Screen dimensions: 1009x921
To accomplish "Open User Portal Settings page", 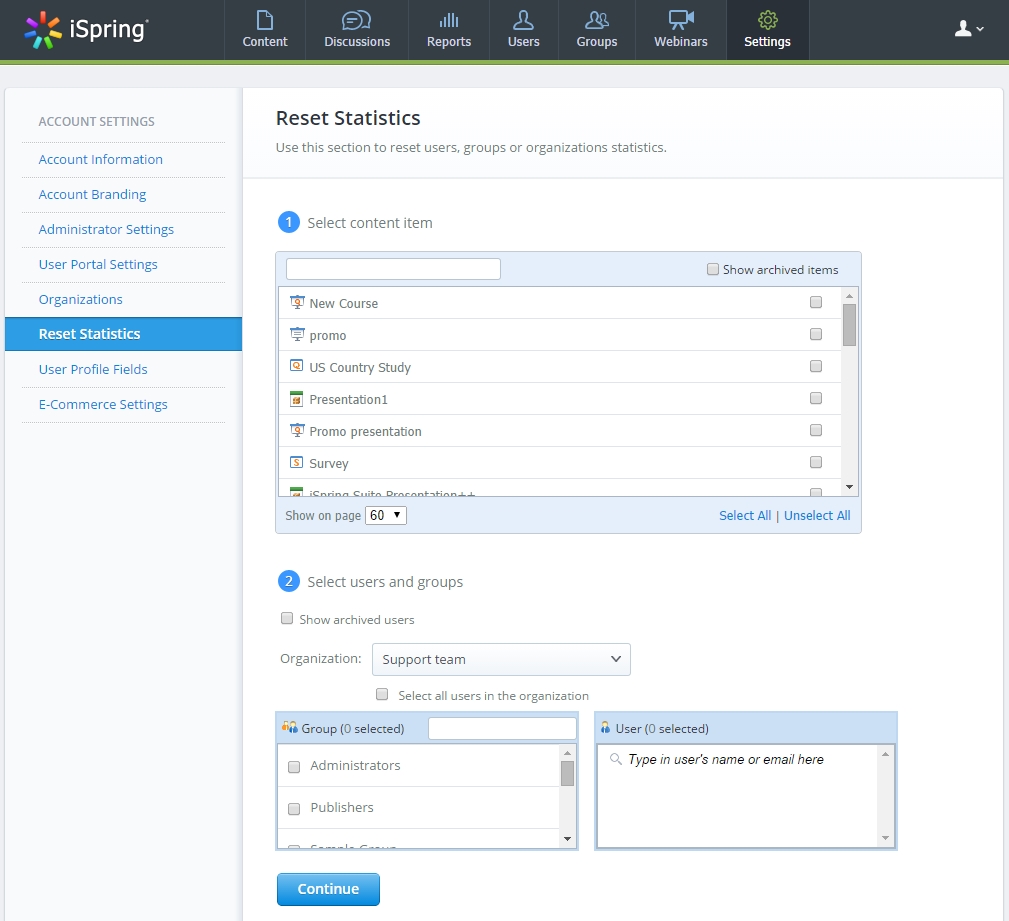I will point(98,265).
